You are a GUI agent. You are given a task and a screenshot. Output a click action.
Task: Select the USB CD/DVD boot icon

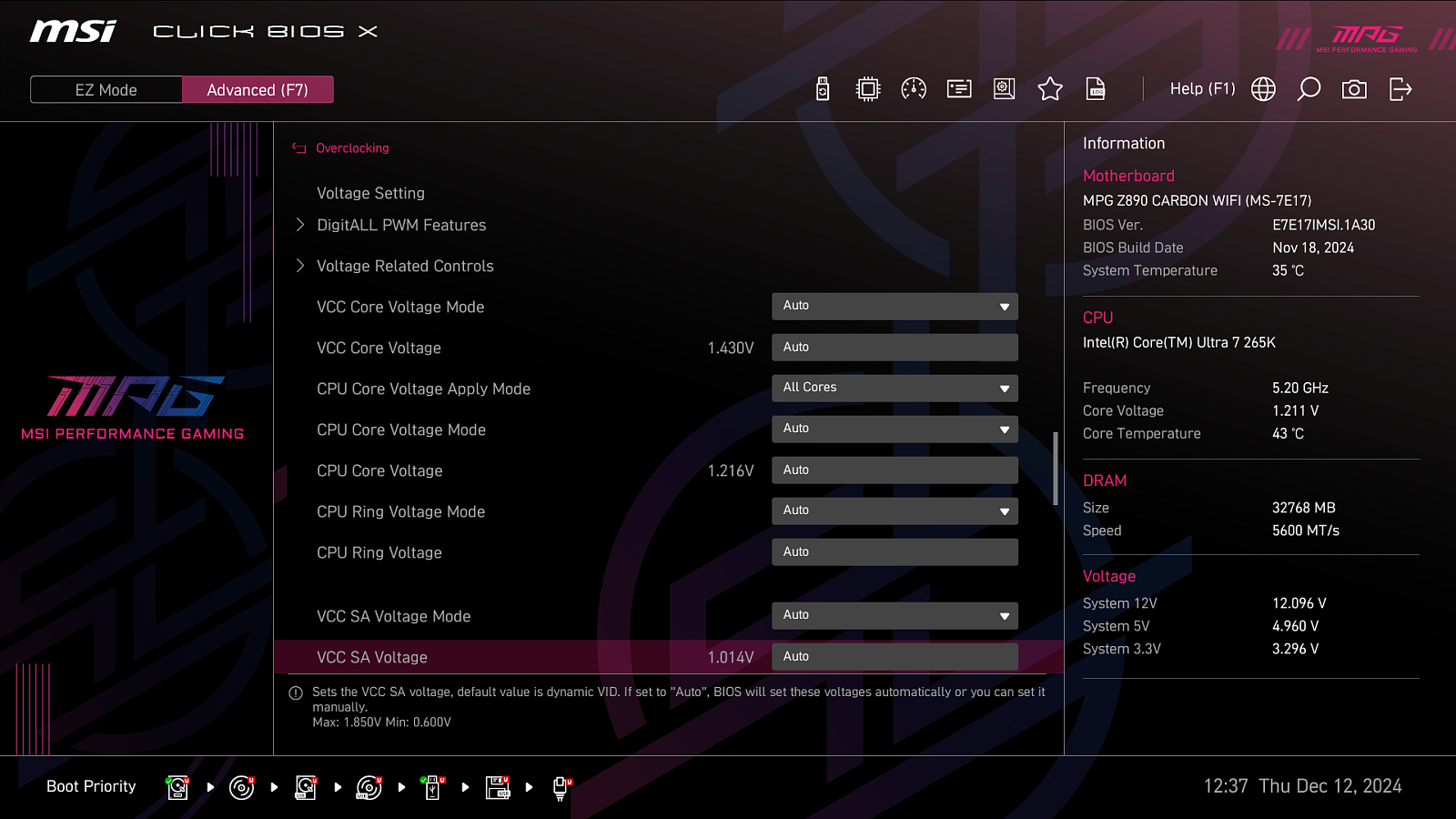pos(369,787)
